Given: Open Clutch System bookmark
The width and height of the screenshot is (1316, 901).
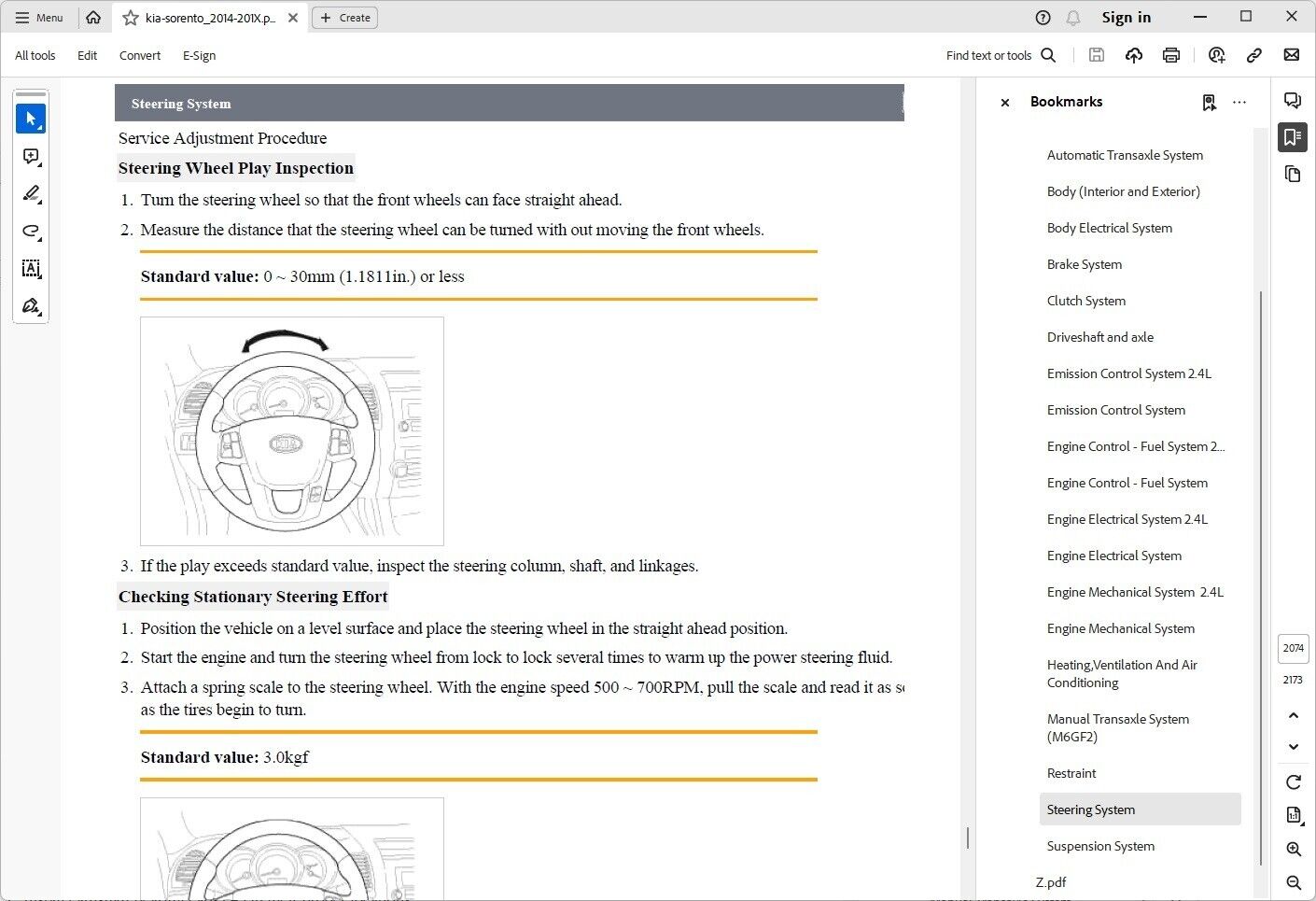Looking at the screenshot, I should 1086,301.
